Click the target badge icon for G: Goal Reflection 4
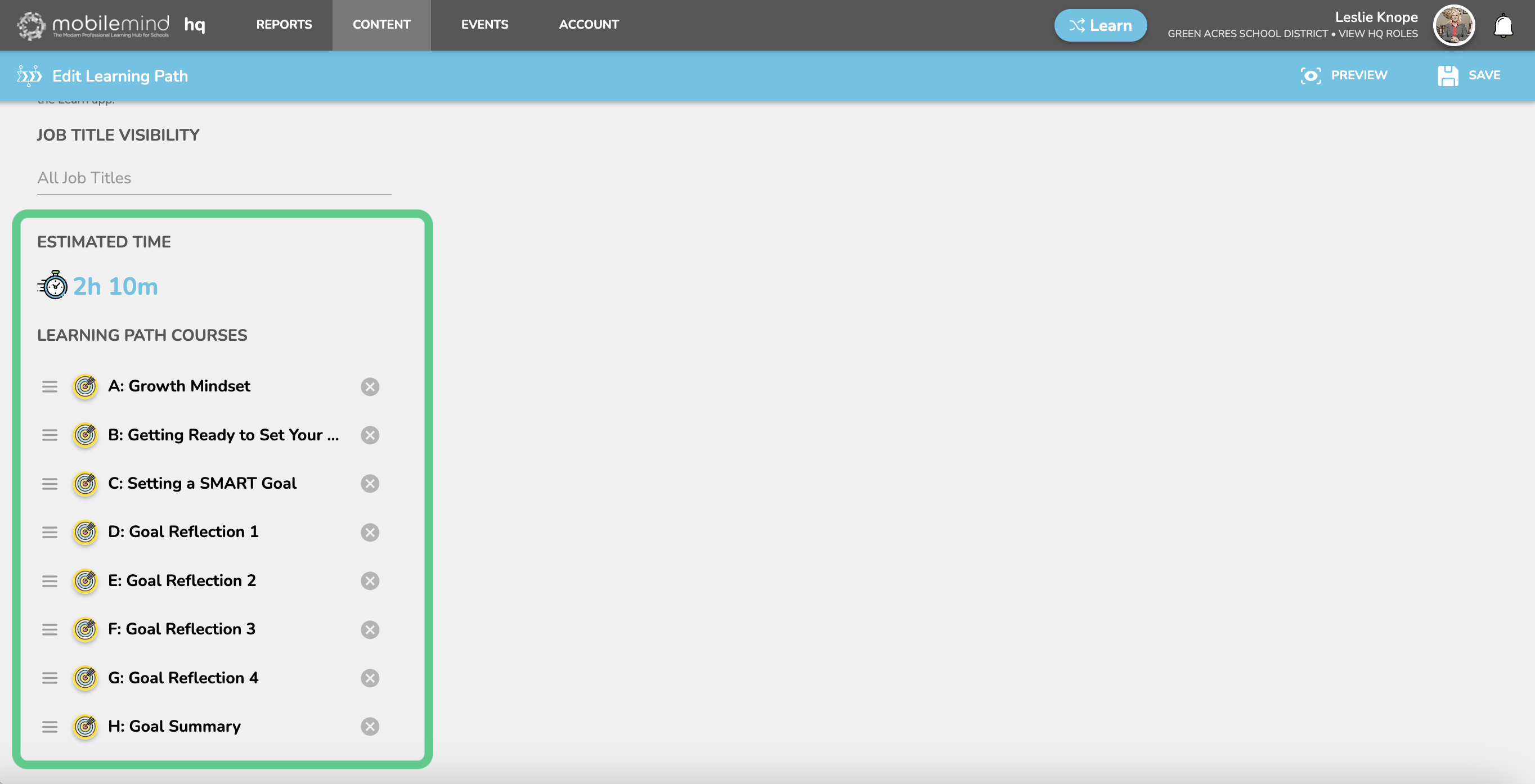 (x=85, y=678)
